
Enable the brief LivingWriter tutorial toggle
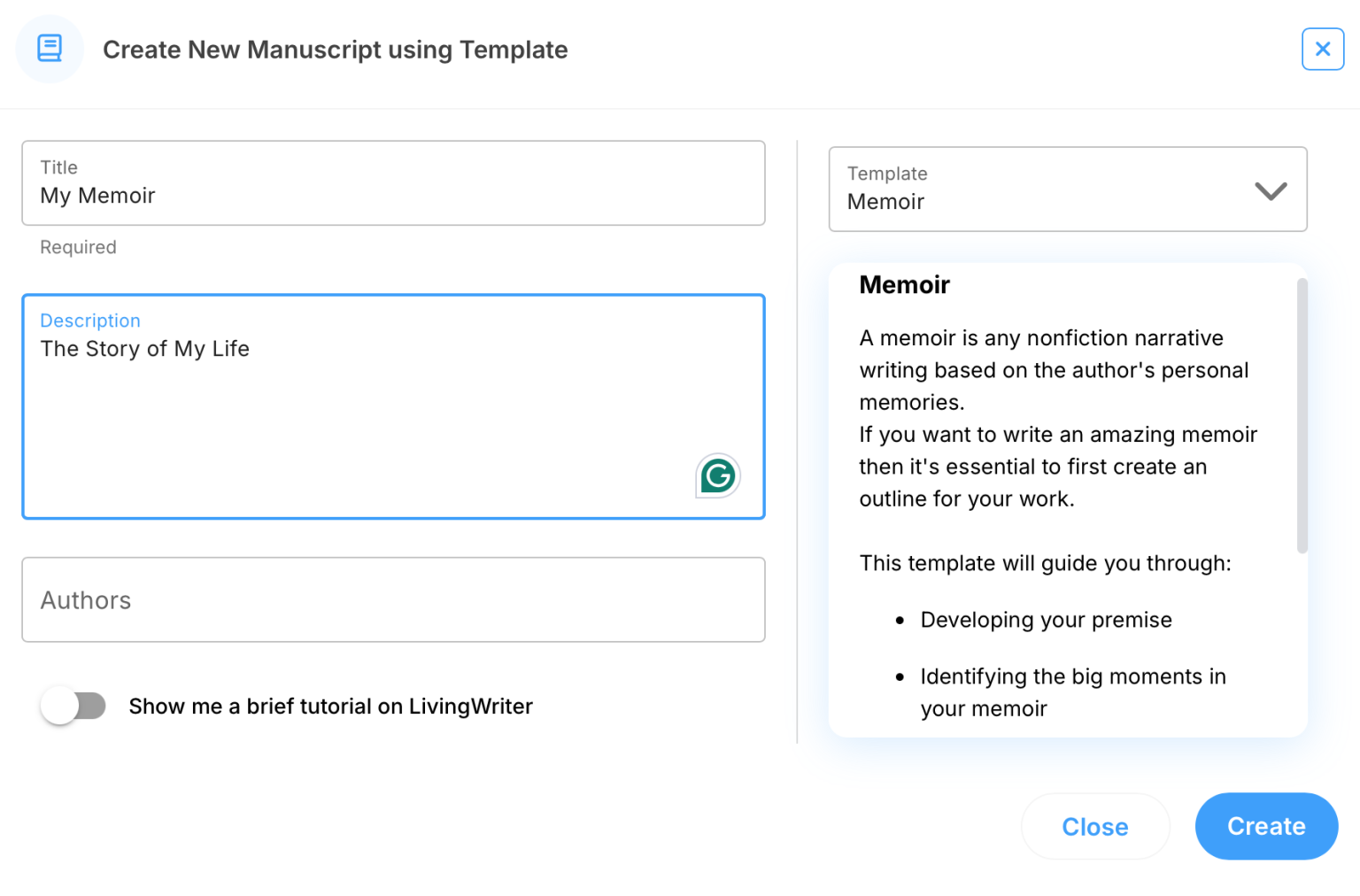73,706
